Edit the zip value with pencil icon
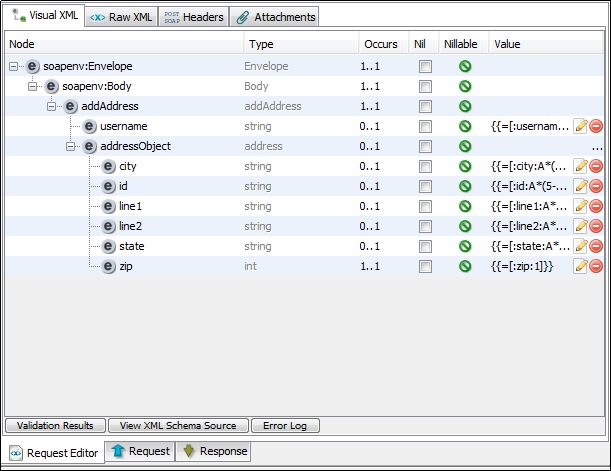Screen dimensions: 611x471 pyautogui.click(x=580, y=266)
